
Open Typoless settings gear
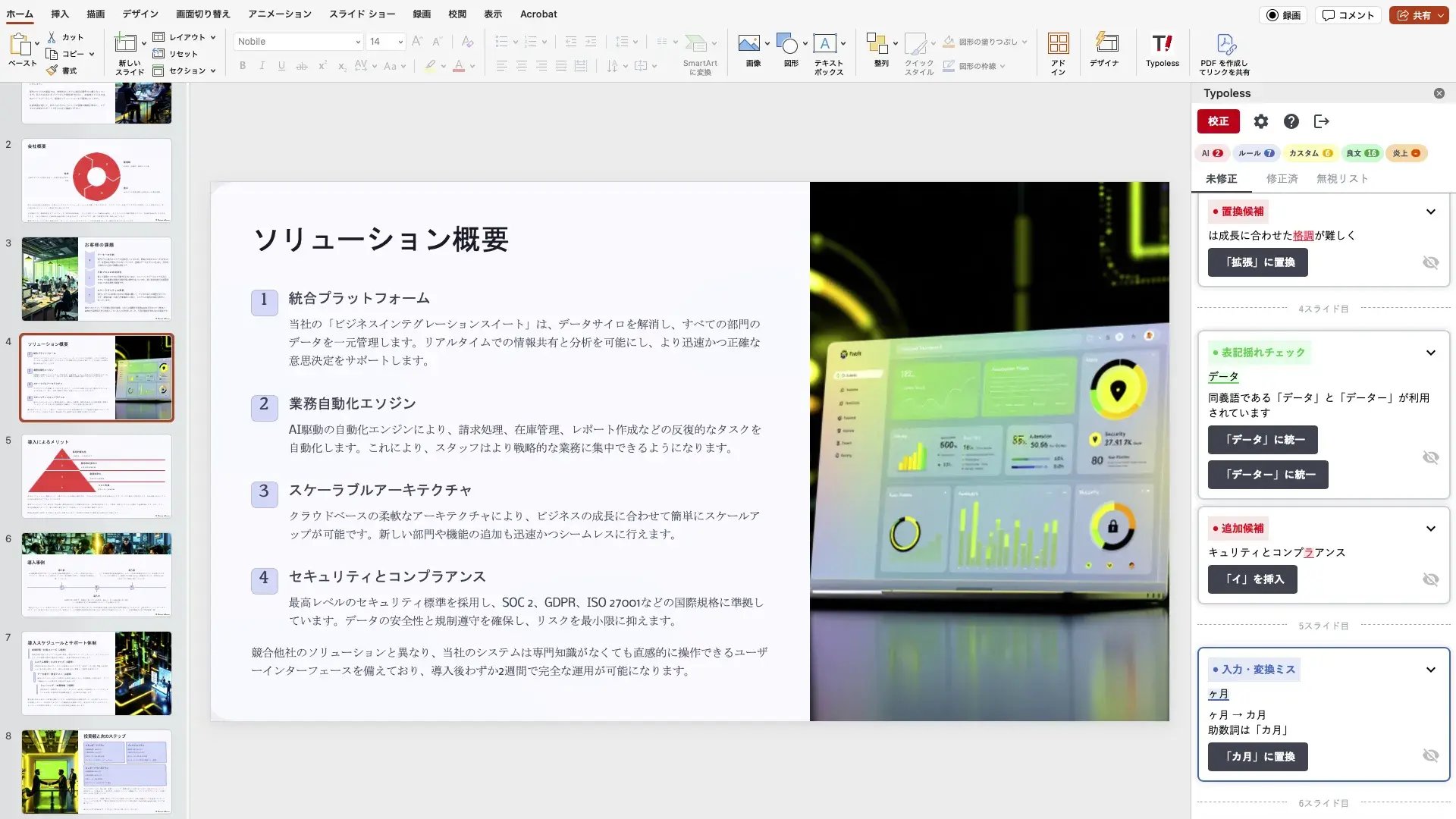click(x=1260, y=121)
